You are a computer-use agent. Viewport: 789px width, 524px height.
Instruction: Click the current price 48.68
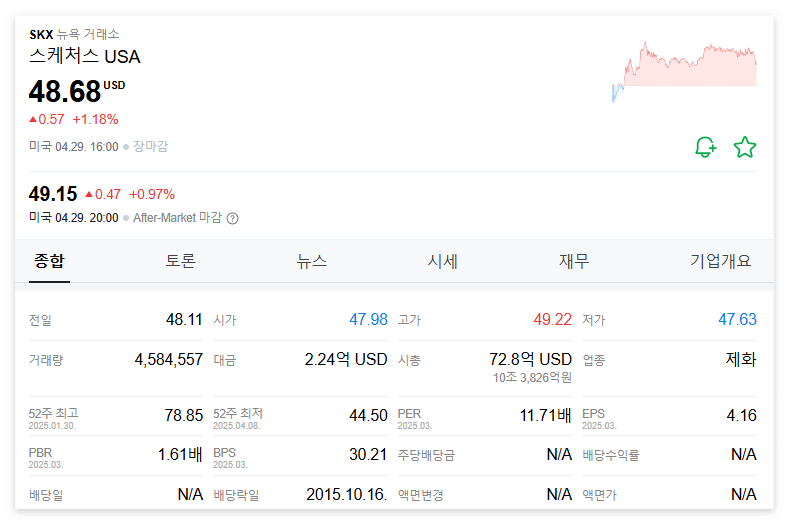[65, 92]
